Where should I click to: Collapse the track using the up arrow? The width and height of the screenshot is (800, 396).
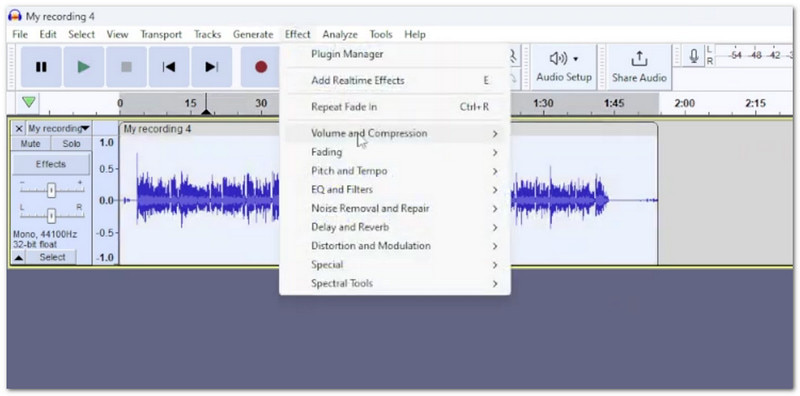(x=18, y=258)
